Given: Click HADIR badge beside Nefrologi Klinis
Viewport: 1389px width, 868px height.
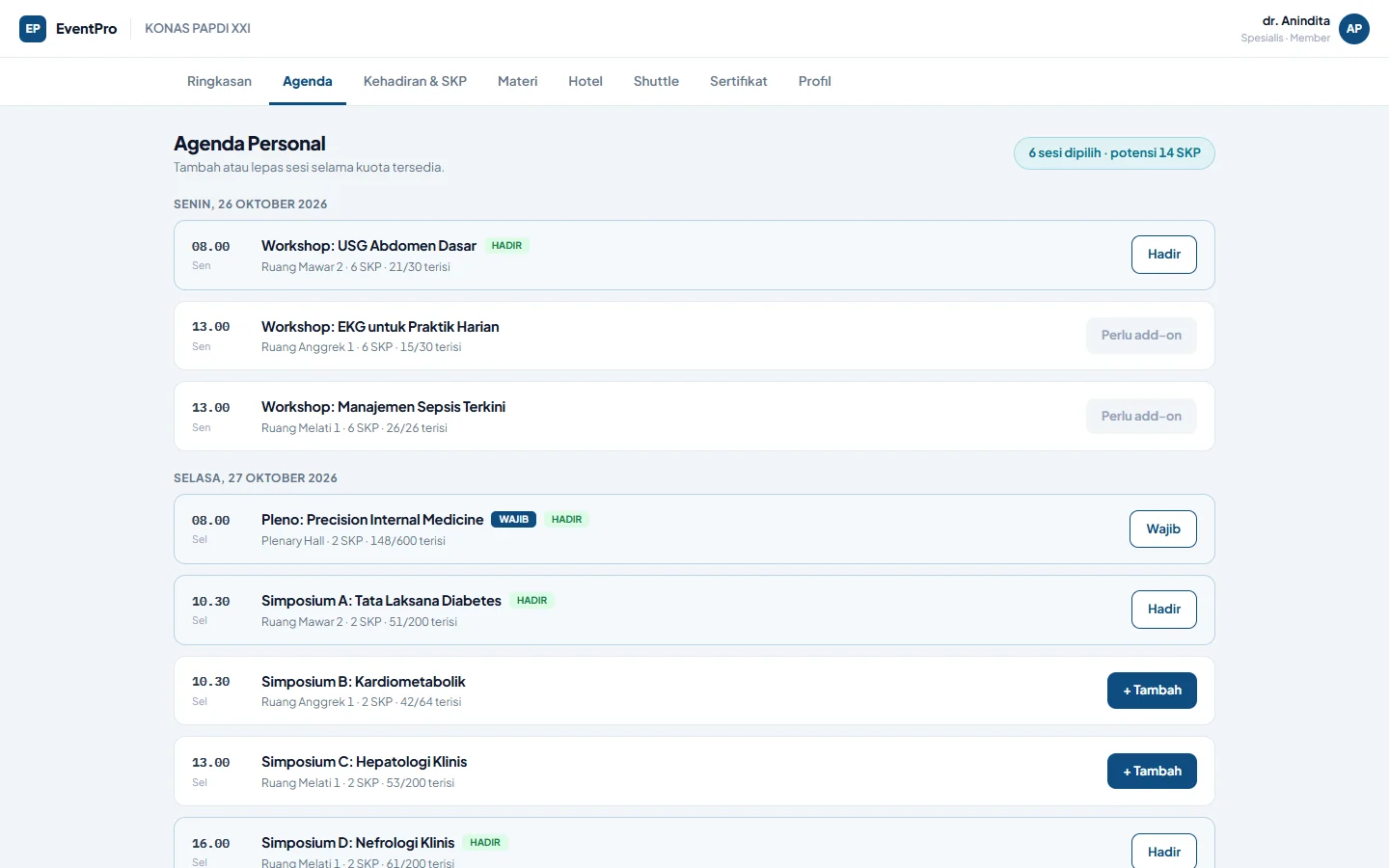Looking at the screenshot, I should [485, 843].
